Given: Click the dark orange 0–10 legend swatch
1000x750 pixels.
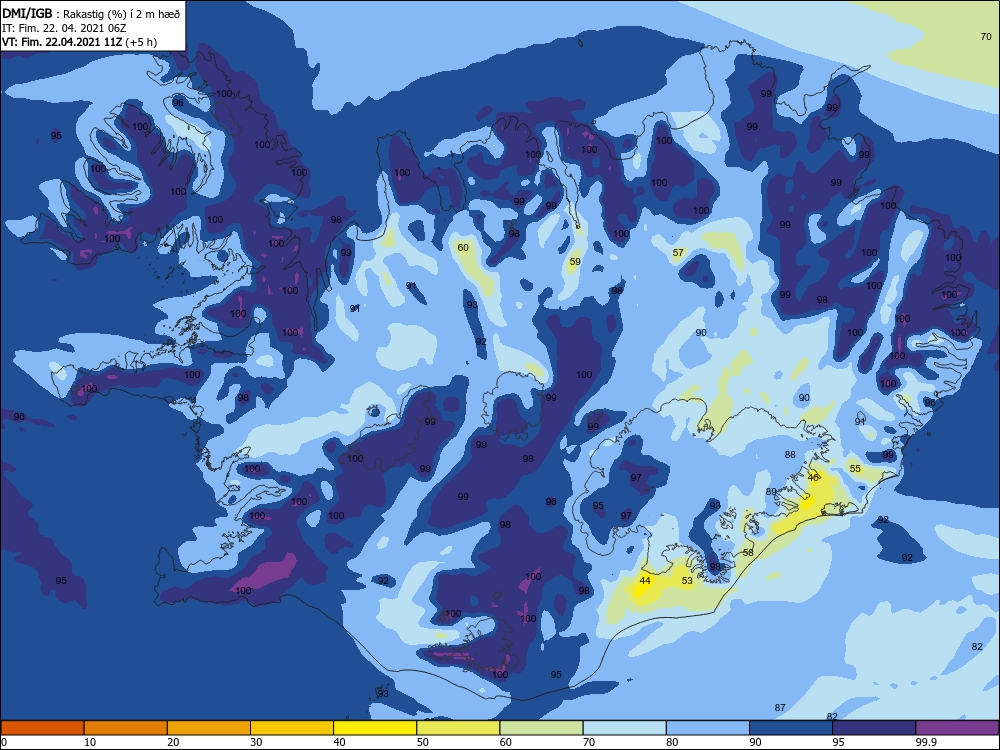Looking at the screenshot, I should point(42,728).
